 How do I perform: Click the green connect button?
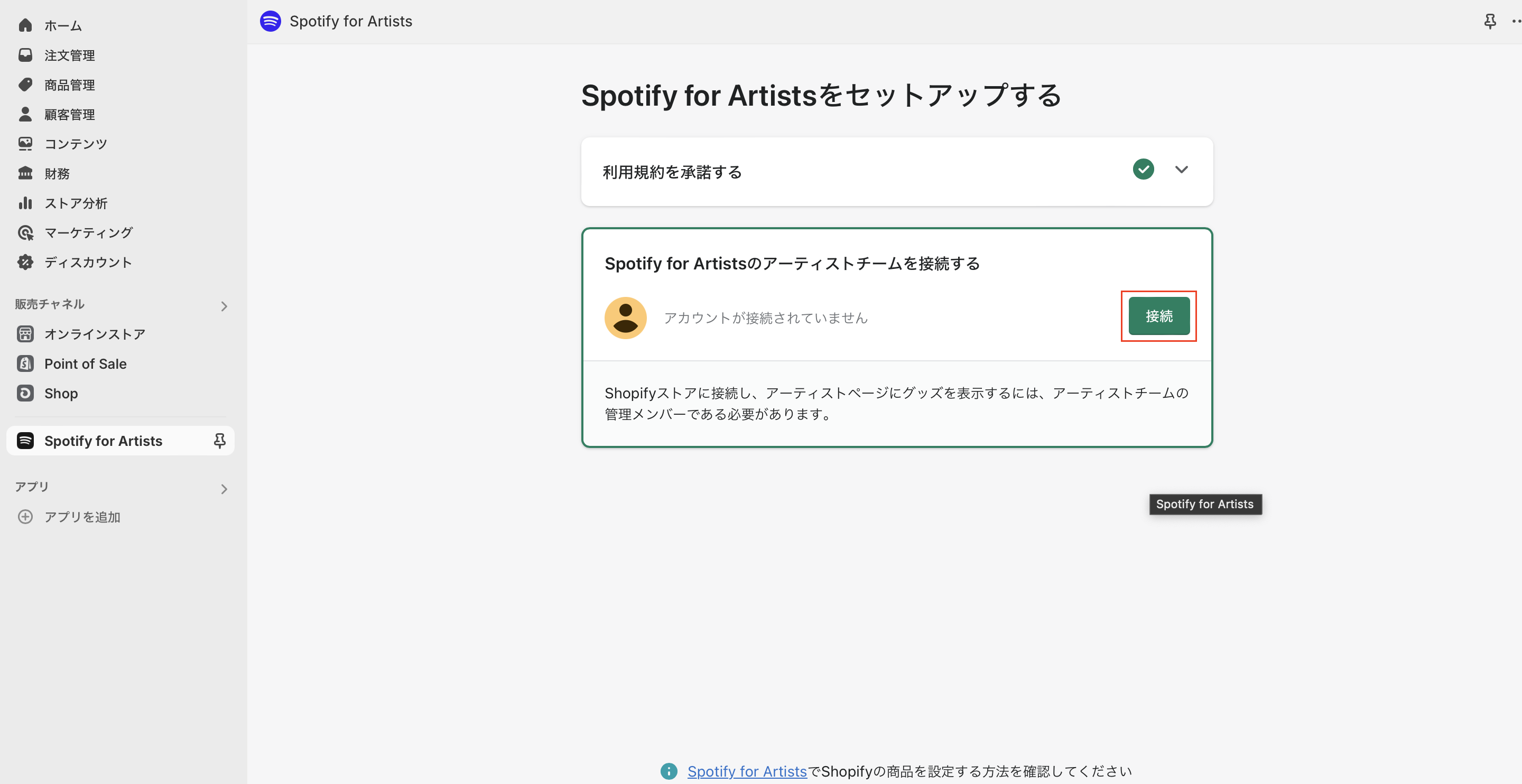pyautogui.click(x=1158, y=316)
